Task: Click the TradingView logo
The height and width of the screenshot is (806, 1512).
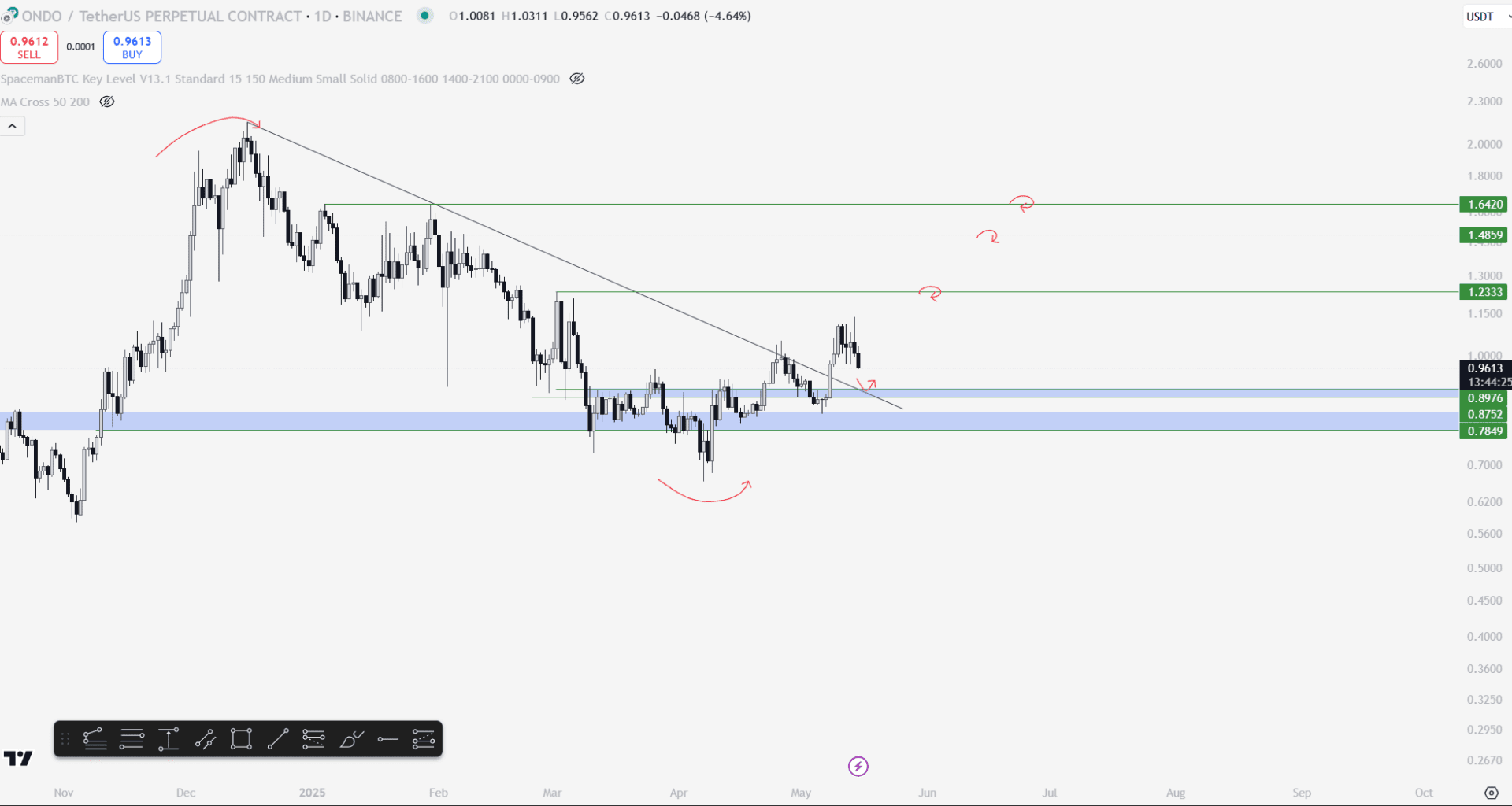Action: pos(18,758)
